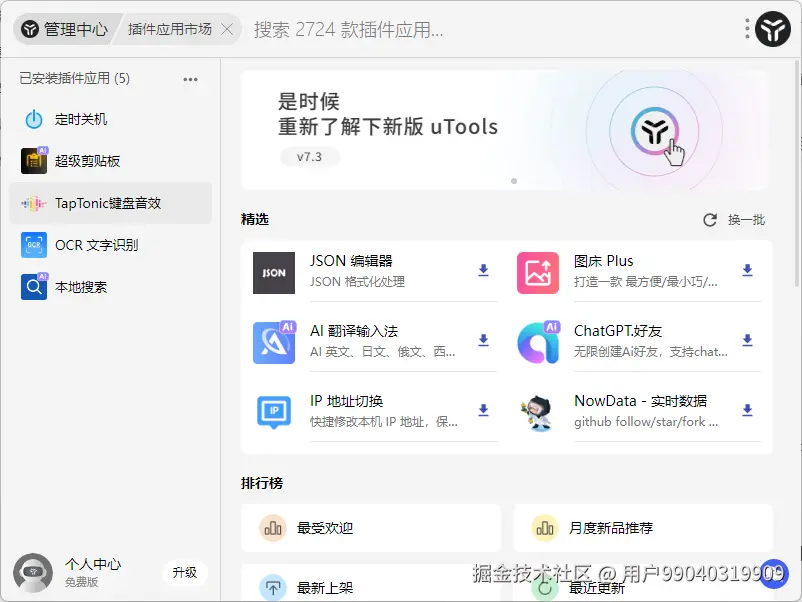Click the ChatGPT.好友 title text
The width and height of the screenshot is (802, 602).
pyautogui.click(x=618, y=331)
